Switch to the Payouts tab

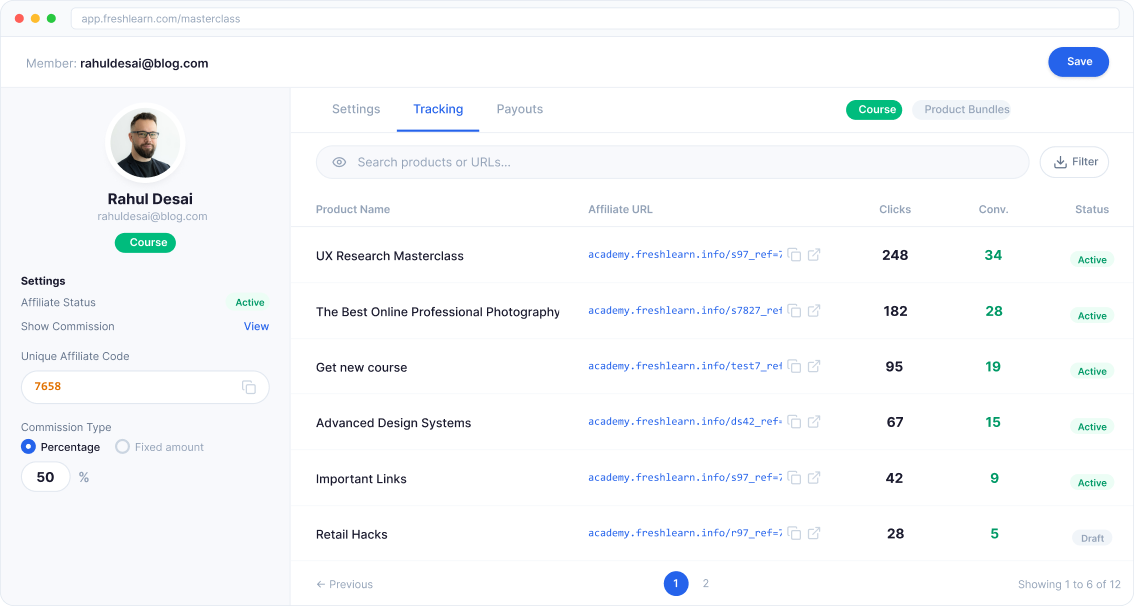(x=519, y=109)
